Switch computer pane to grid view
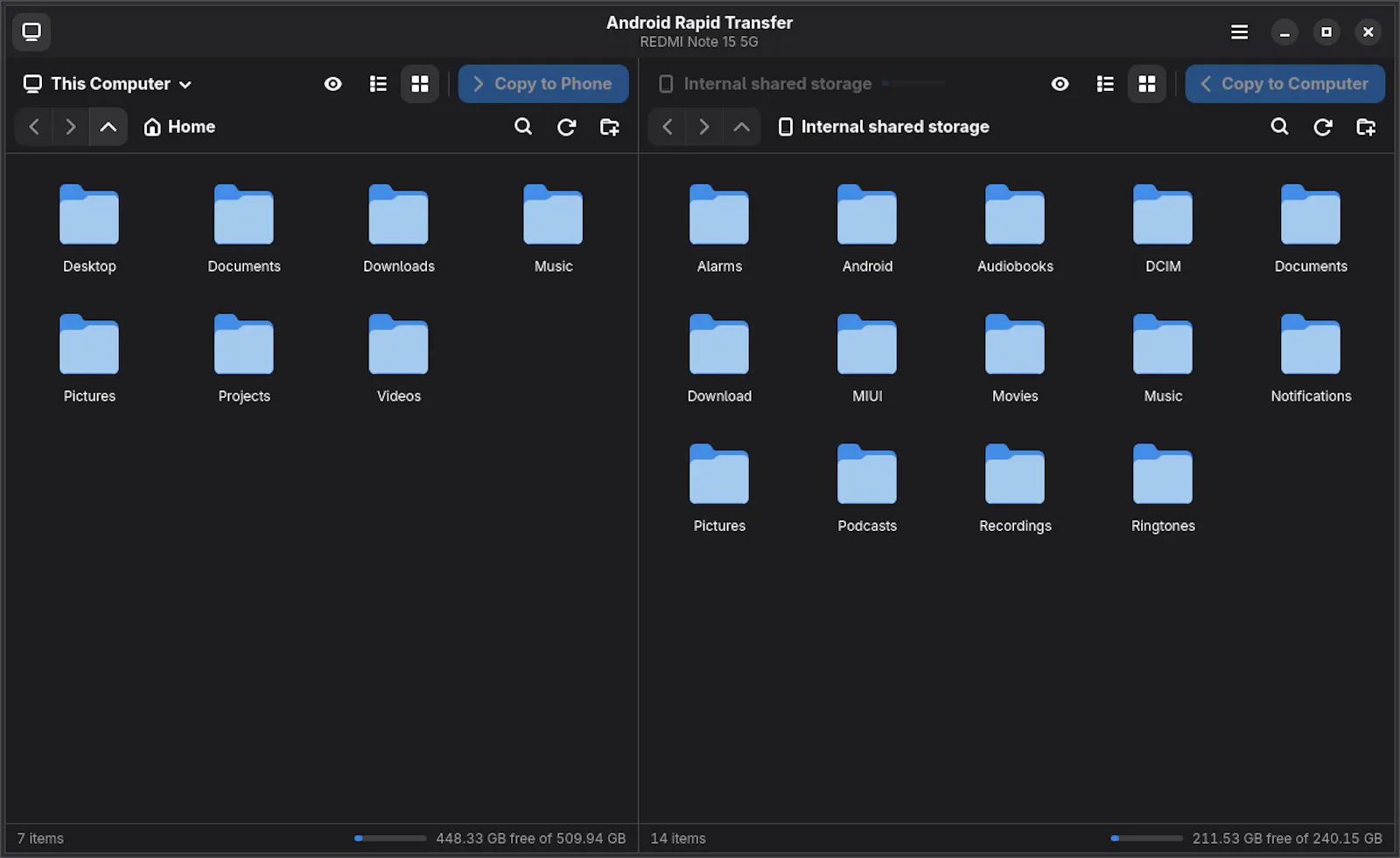Viewport: 1400px width, 858px height. tap(420, 84)
